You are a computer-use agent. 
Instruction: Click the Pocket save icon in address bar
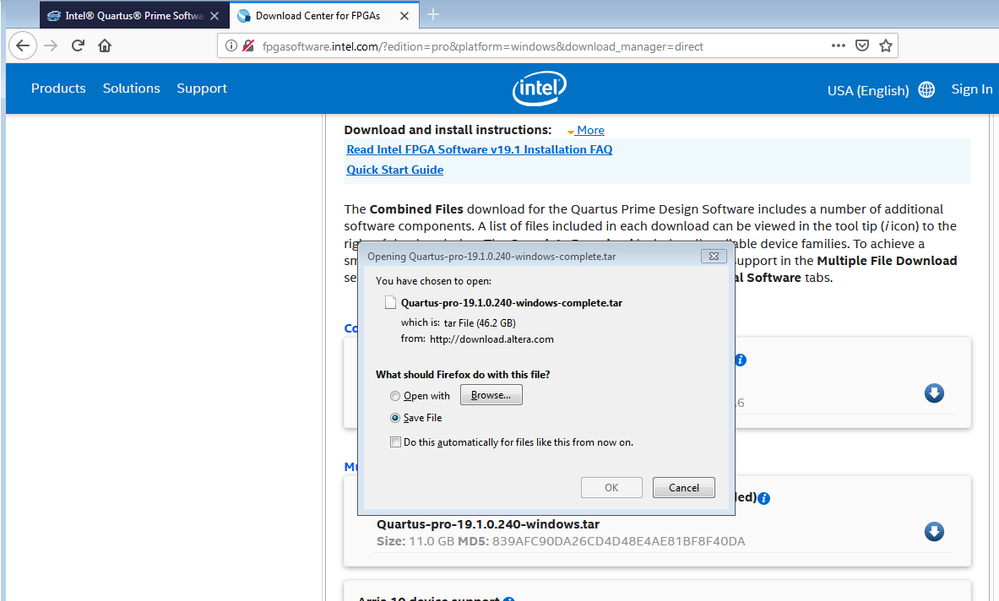[x=862, y=46]
